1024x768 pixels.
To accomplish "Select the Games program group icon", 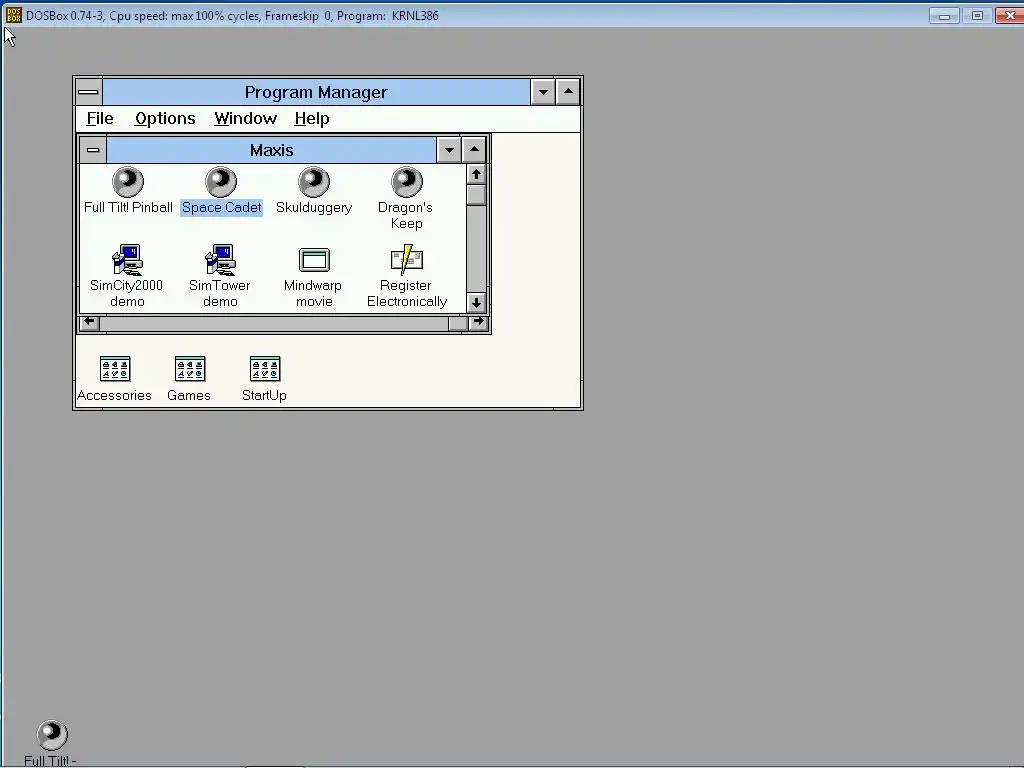I will tap(190, 369).
